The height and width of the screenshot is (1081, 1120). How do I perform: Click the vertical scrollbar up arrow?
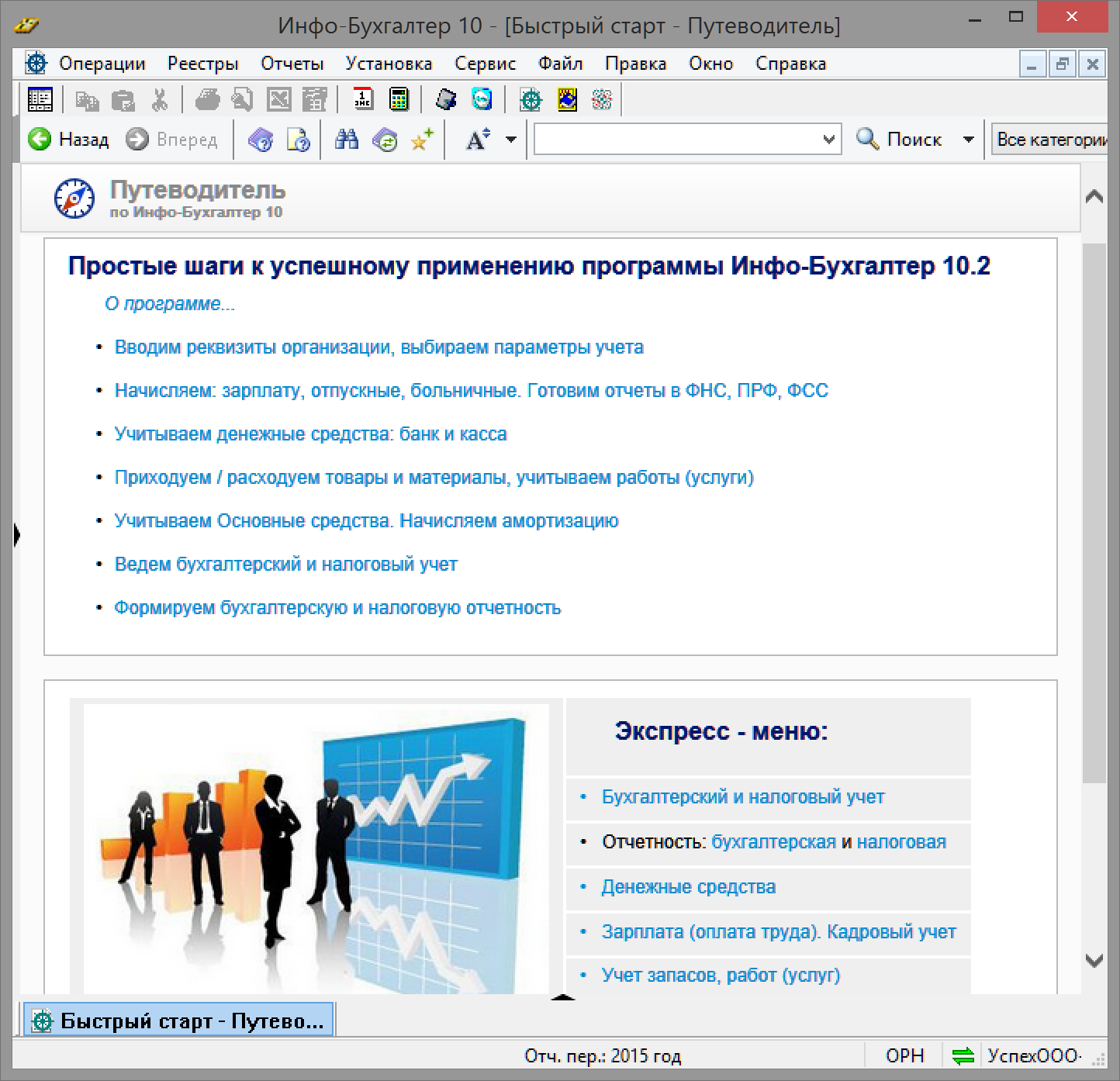pyautogui.click(x=1094, y=197)
